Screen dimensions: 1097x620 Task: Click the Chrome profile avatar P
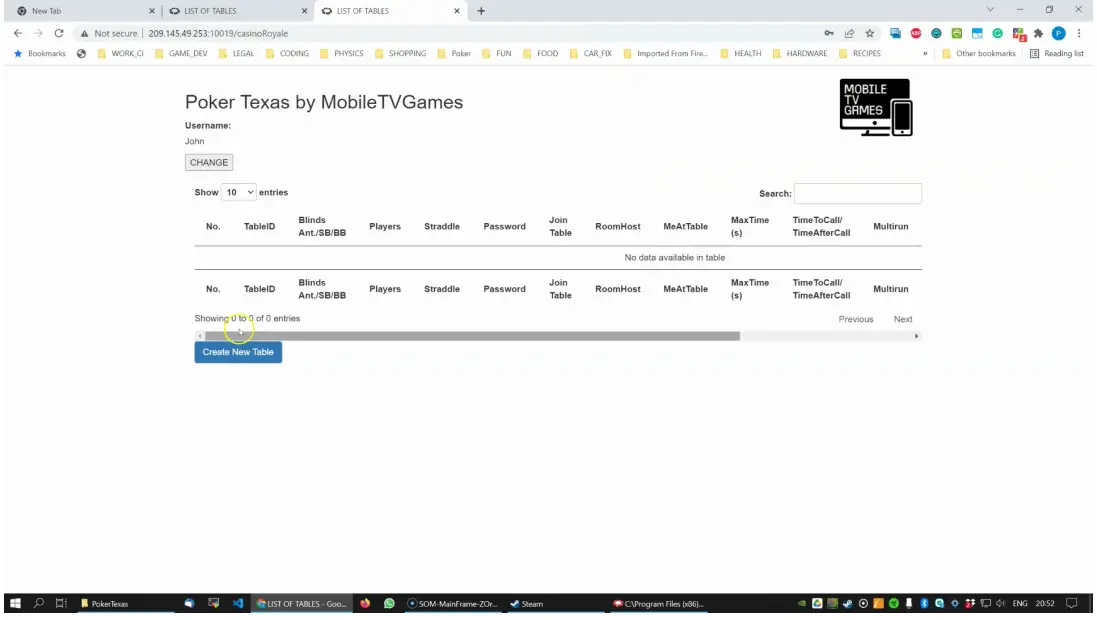(x=1057, y=33)
